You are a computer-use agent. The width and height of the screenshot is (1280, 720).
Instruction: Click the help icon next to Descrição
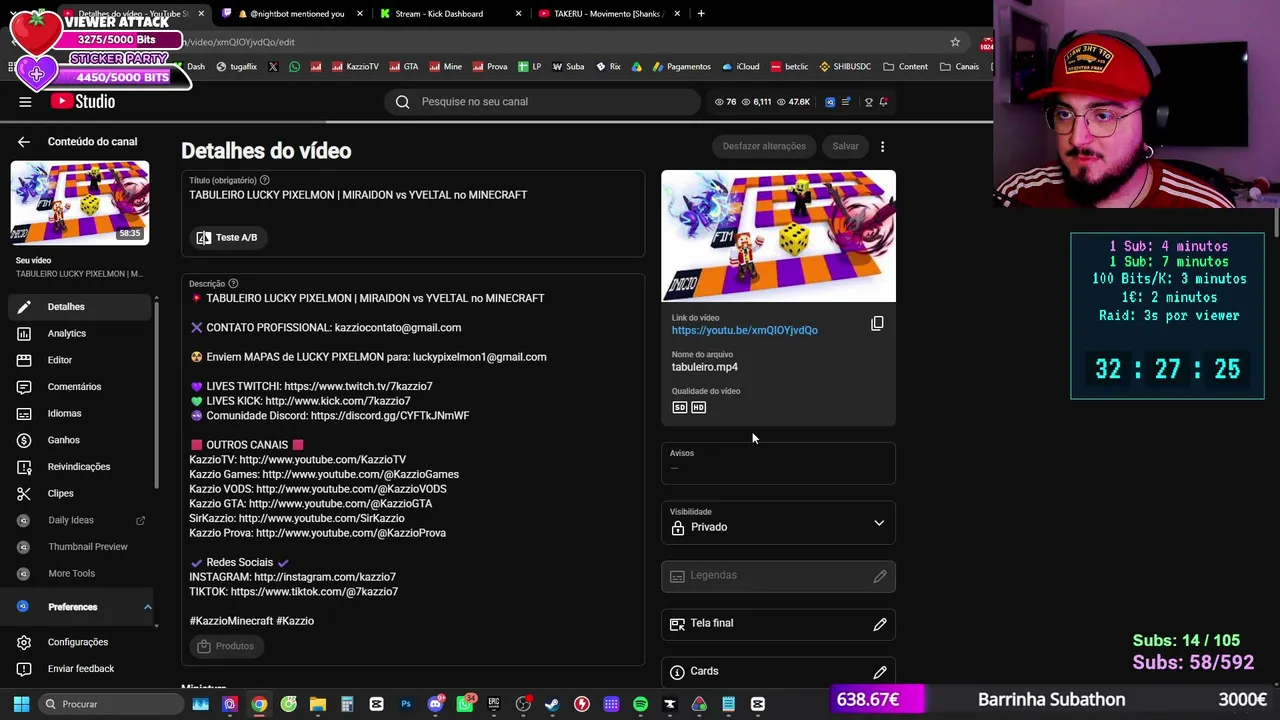point(233,284)
